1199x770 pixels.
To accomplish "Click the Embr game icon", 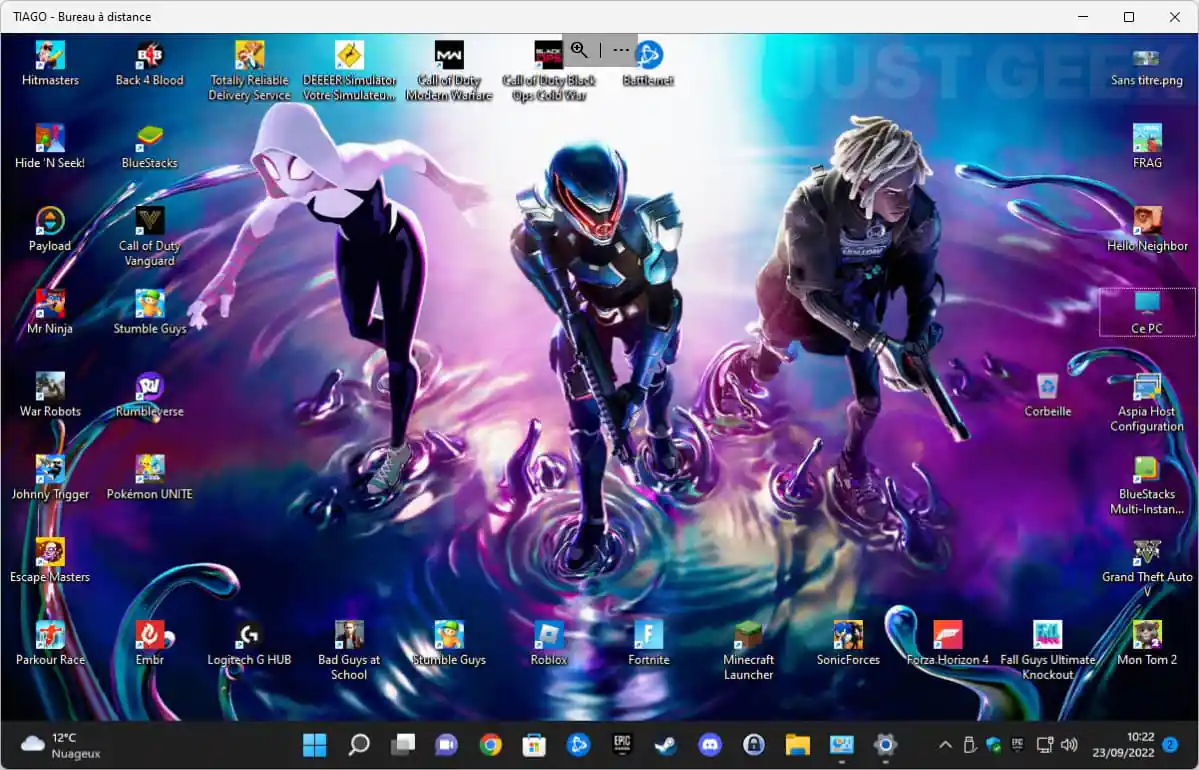I will pos(150,642).
